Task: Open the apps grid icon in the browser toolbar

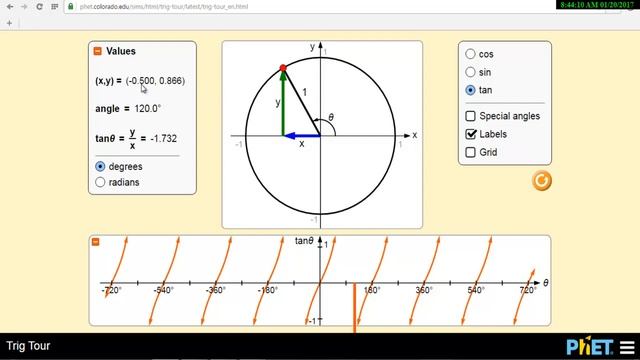Action: pos(54,7)
